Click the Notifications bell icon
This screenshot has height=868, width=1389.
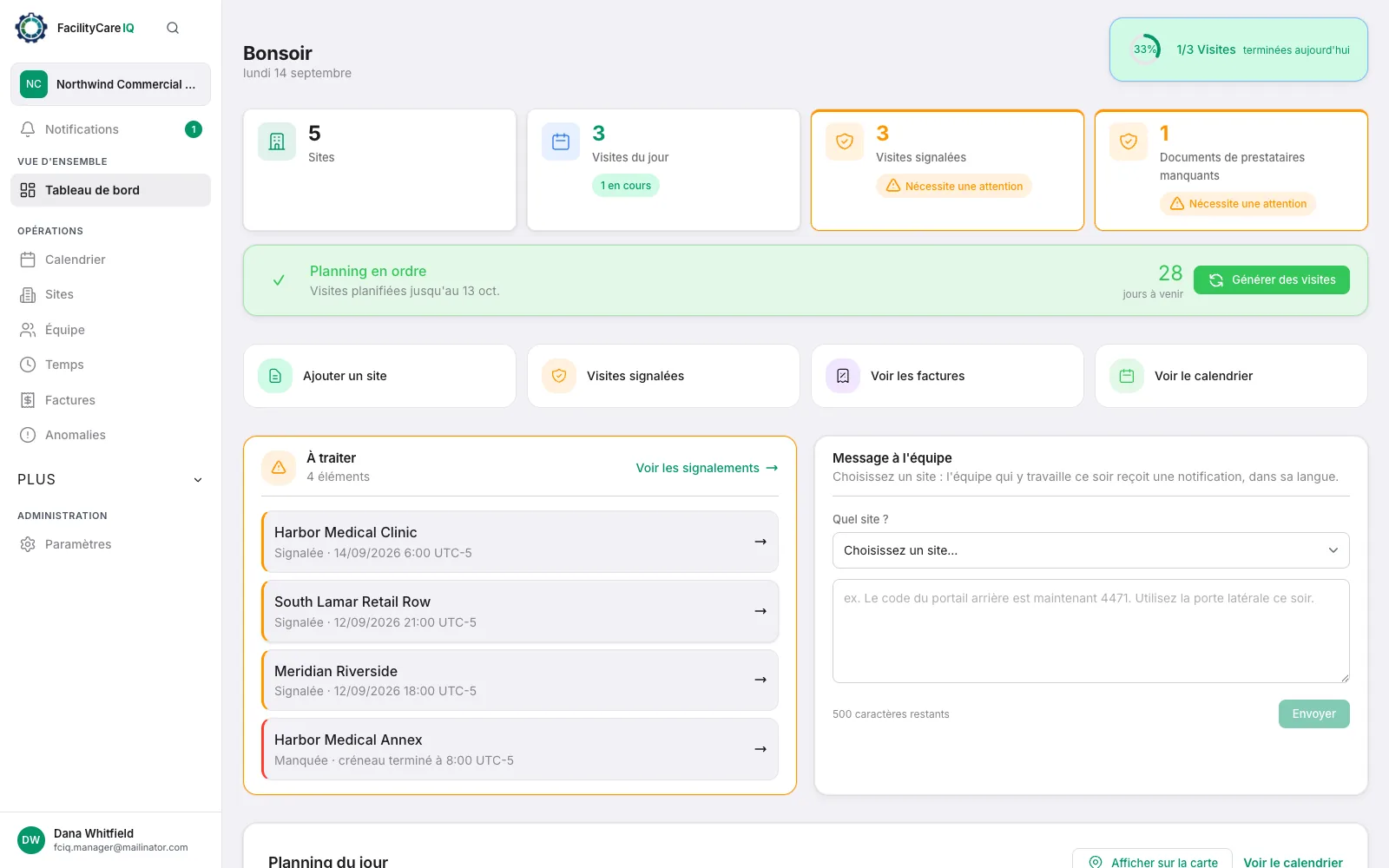(28, 129)
